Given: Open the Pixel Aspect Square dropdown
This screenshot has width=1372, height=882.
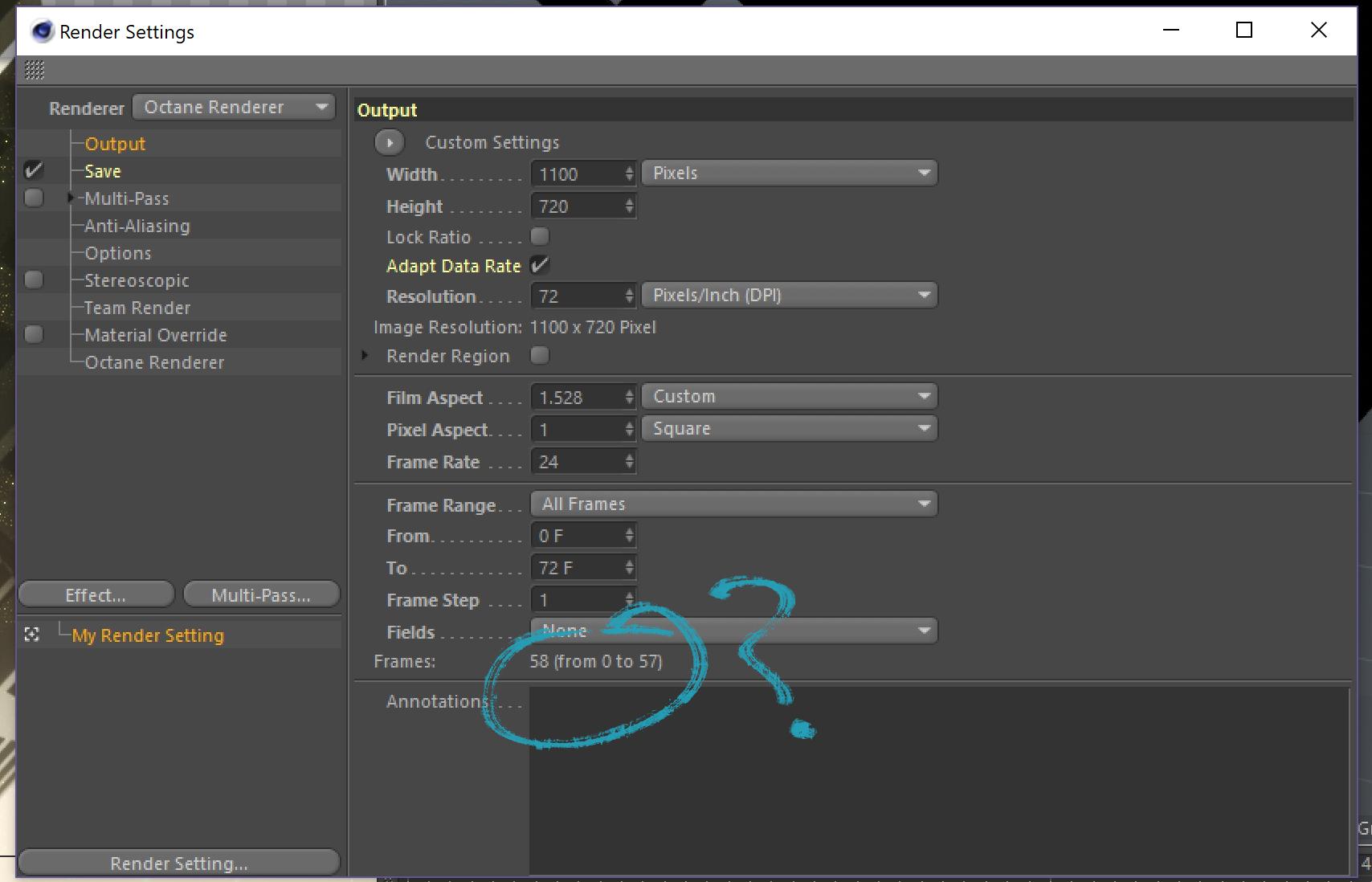Looking at the screenshot, I should click(x=789, y=428).
